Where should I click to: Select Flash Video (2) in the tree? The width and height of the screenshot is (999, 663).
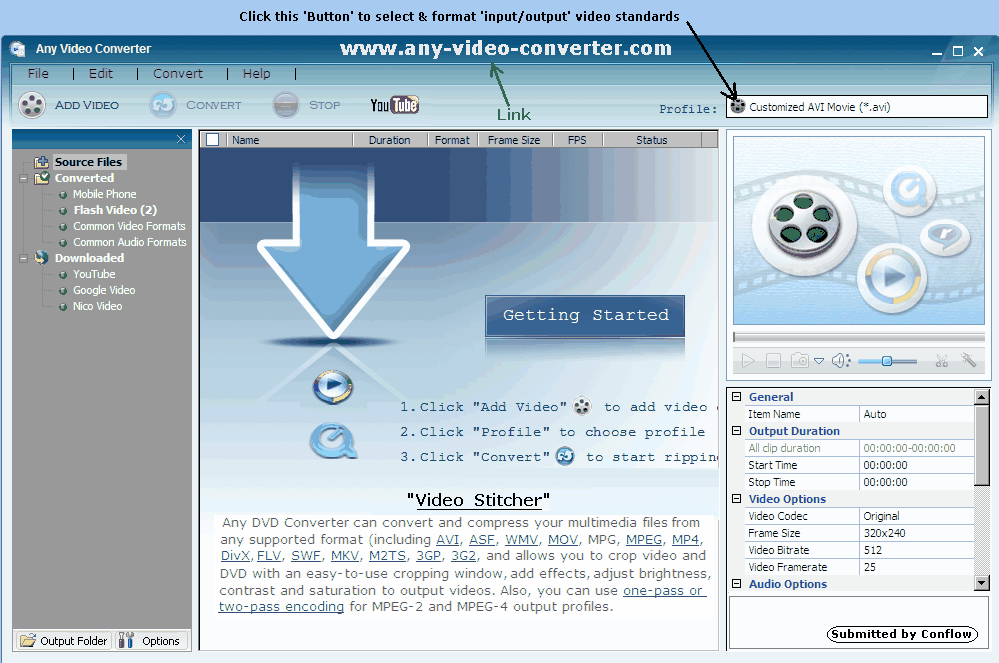(x=115, y=210)
